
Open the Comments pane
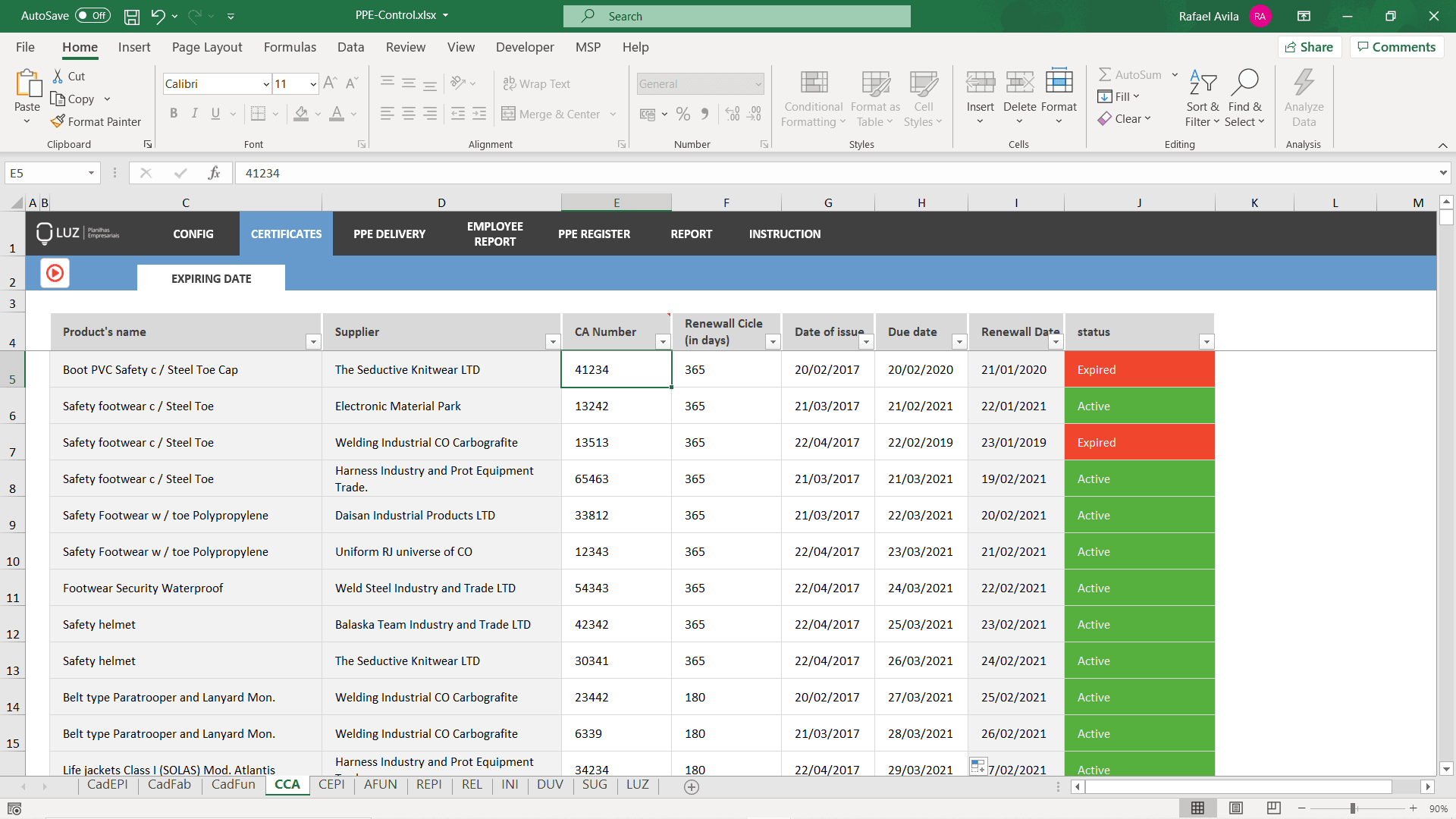(1396, 46)
